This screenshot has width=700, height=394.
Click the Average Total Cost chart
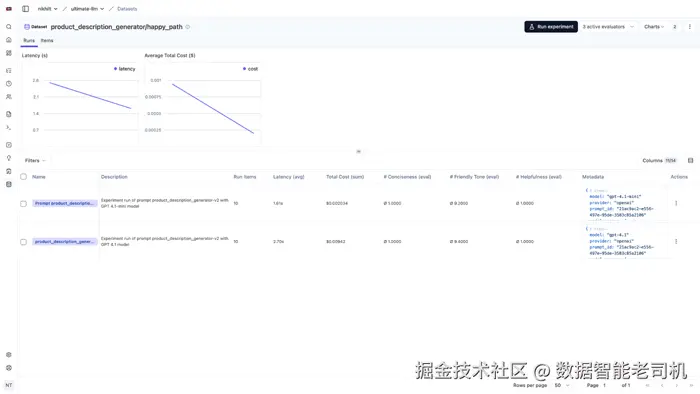click(203, 104)
